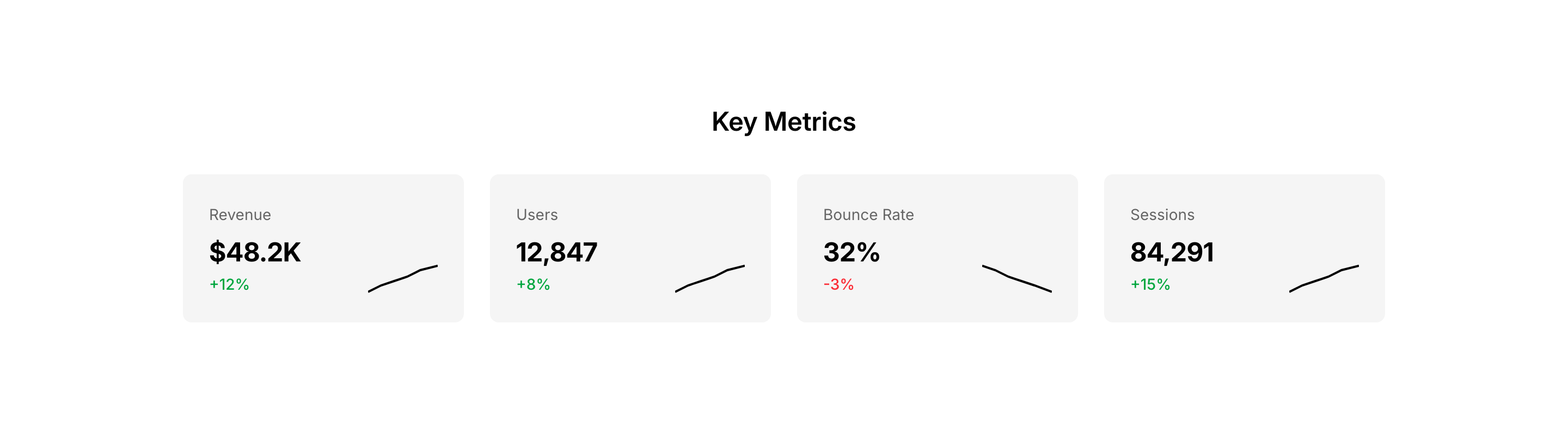Click the green +8% change indicator
This screenshot has height=427, width=1568.
533,284
